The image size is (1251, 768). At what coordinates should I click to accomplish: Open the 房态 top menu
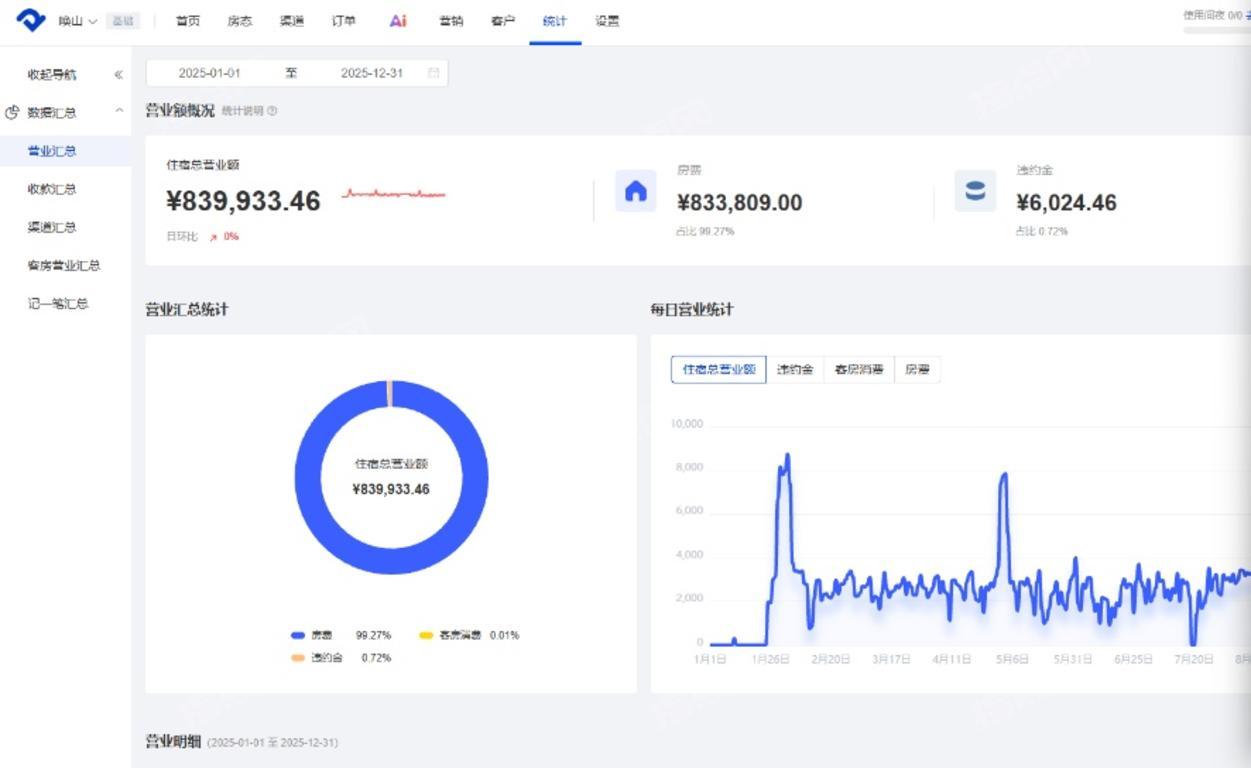point(239,21)
